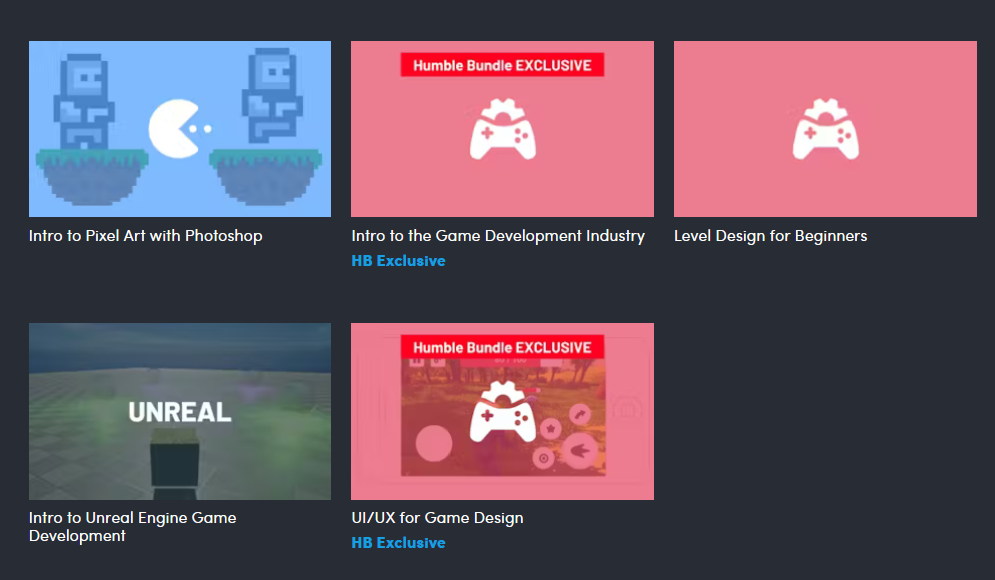Select the Level Design for Beginners title
This screenshot has width=995, height=580.
[770, 237]
